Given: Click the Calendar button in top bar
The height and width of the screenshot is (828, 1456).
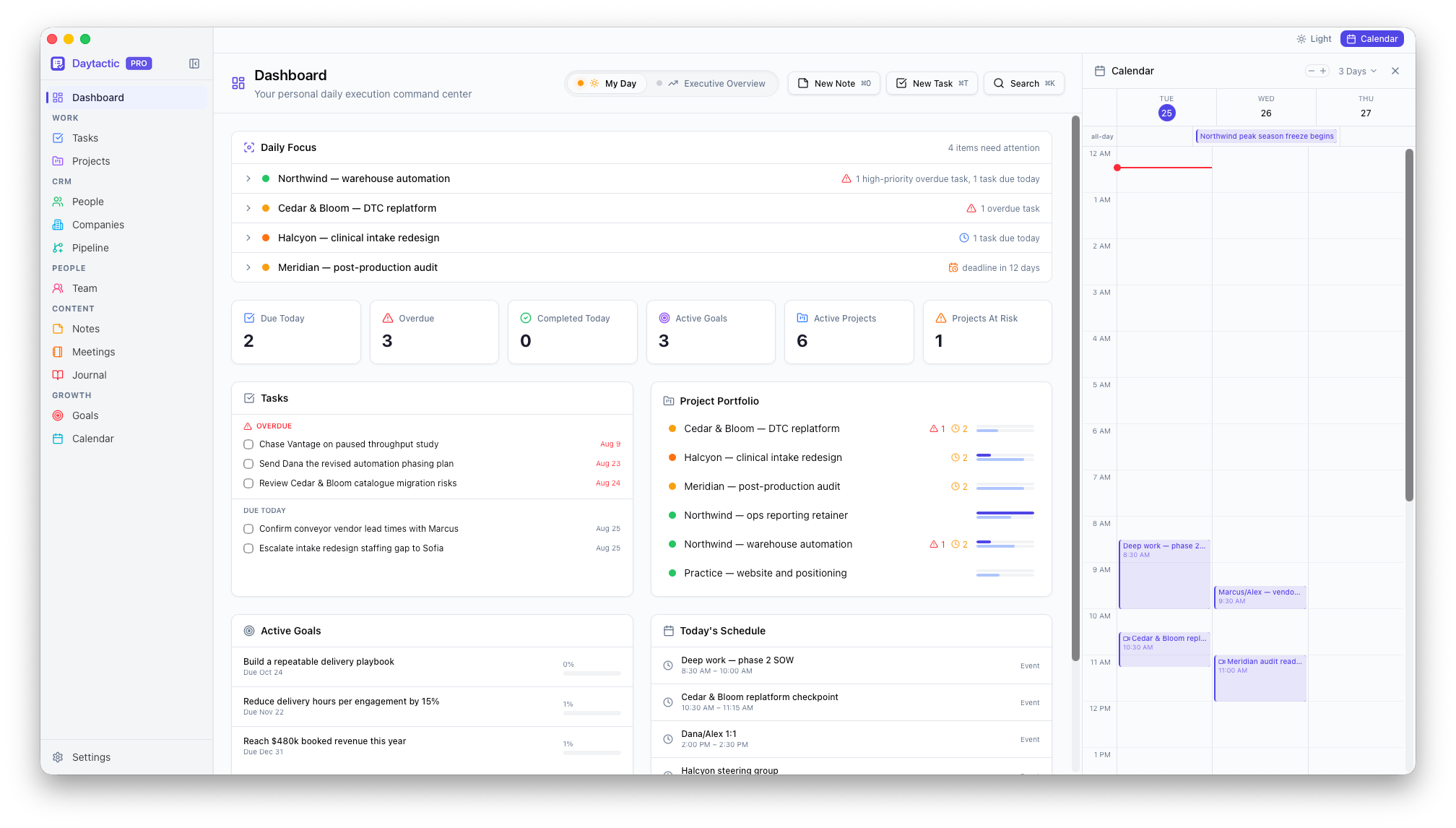Looking at the screenshot, I should pyautogui.click(x=1372, y=39).
